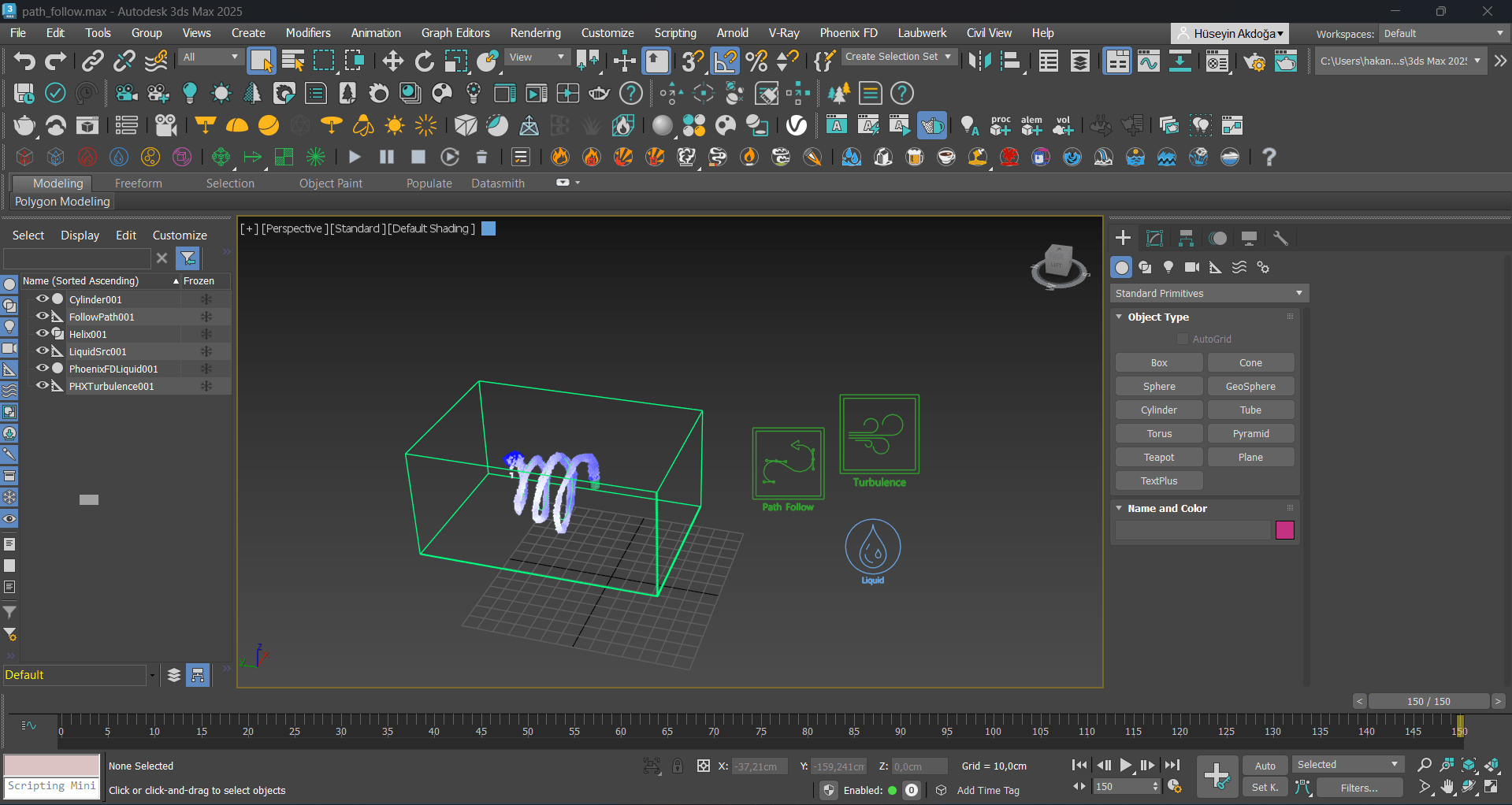Open the Curve Editor from the toolbar
Viewport: 1512px width, 805px height.
click(1149, 61)
